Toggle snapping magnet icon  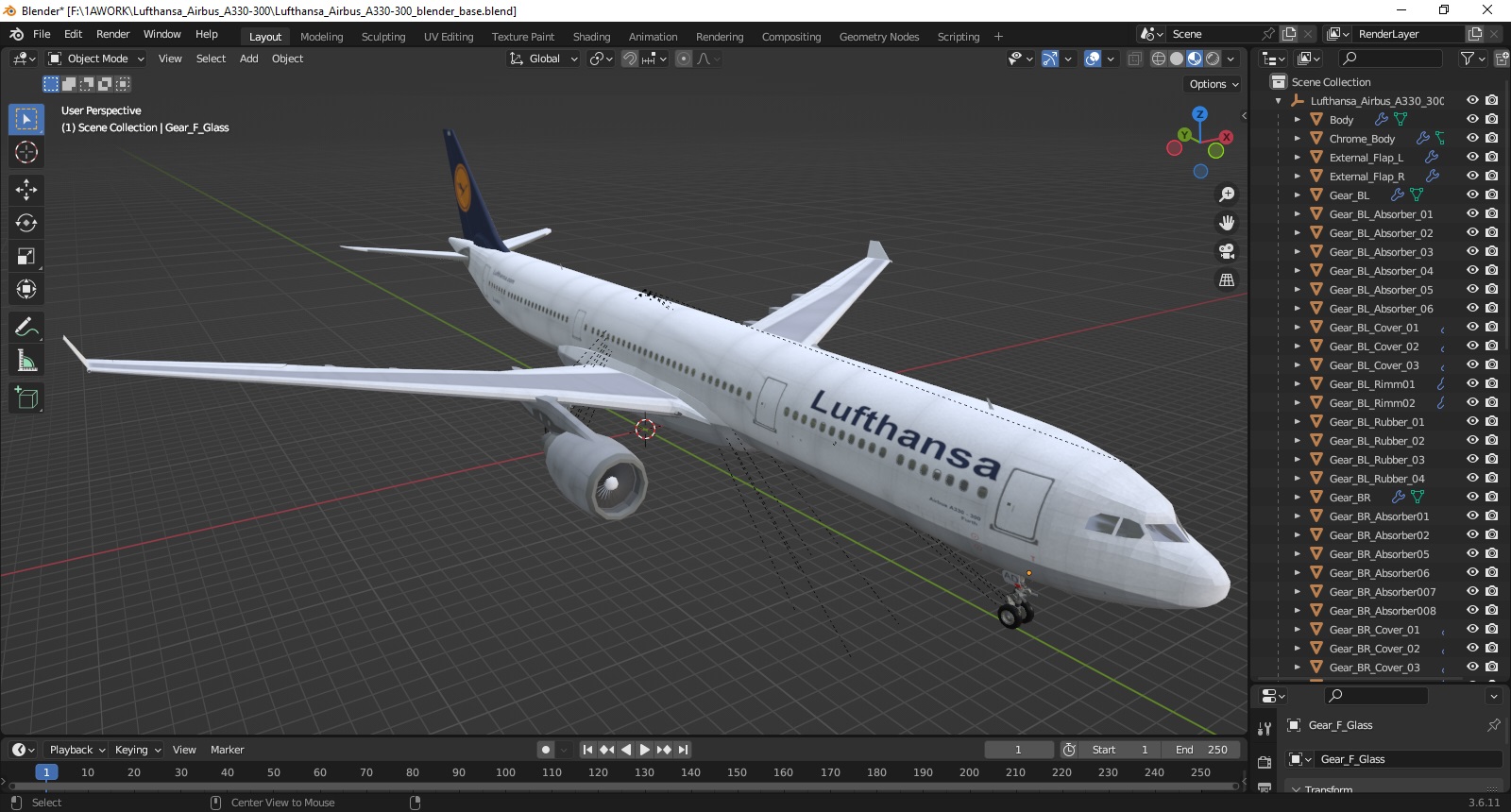click(x=630, y=59)
